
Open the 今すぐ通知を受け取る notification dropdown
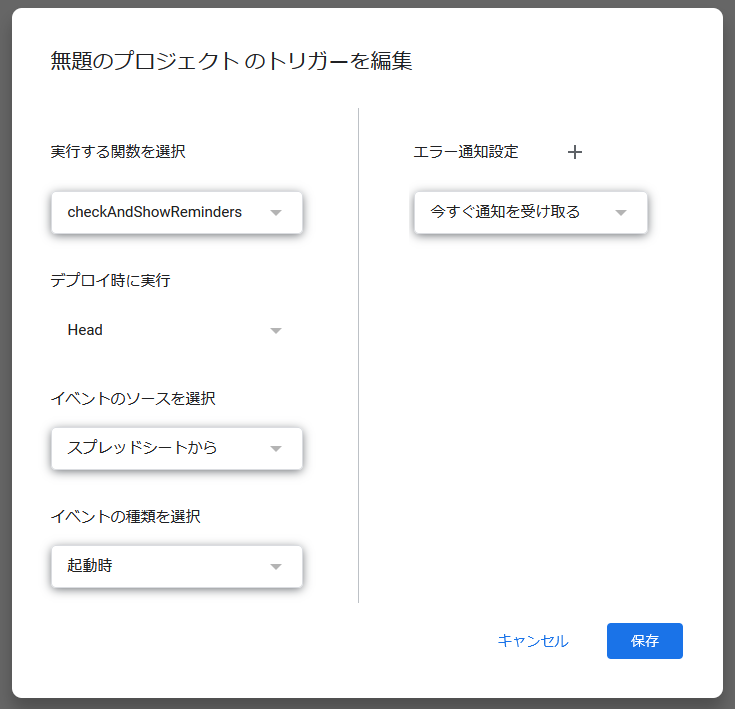coord(531,212)
